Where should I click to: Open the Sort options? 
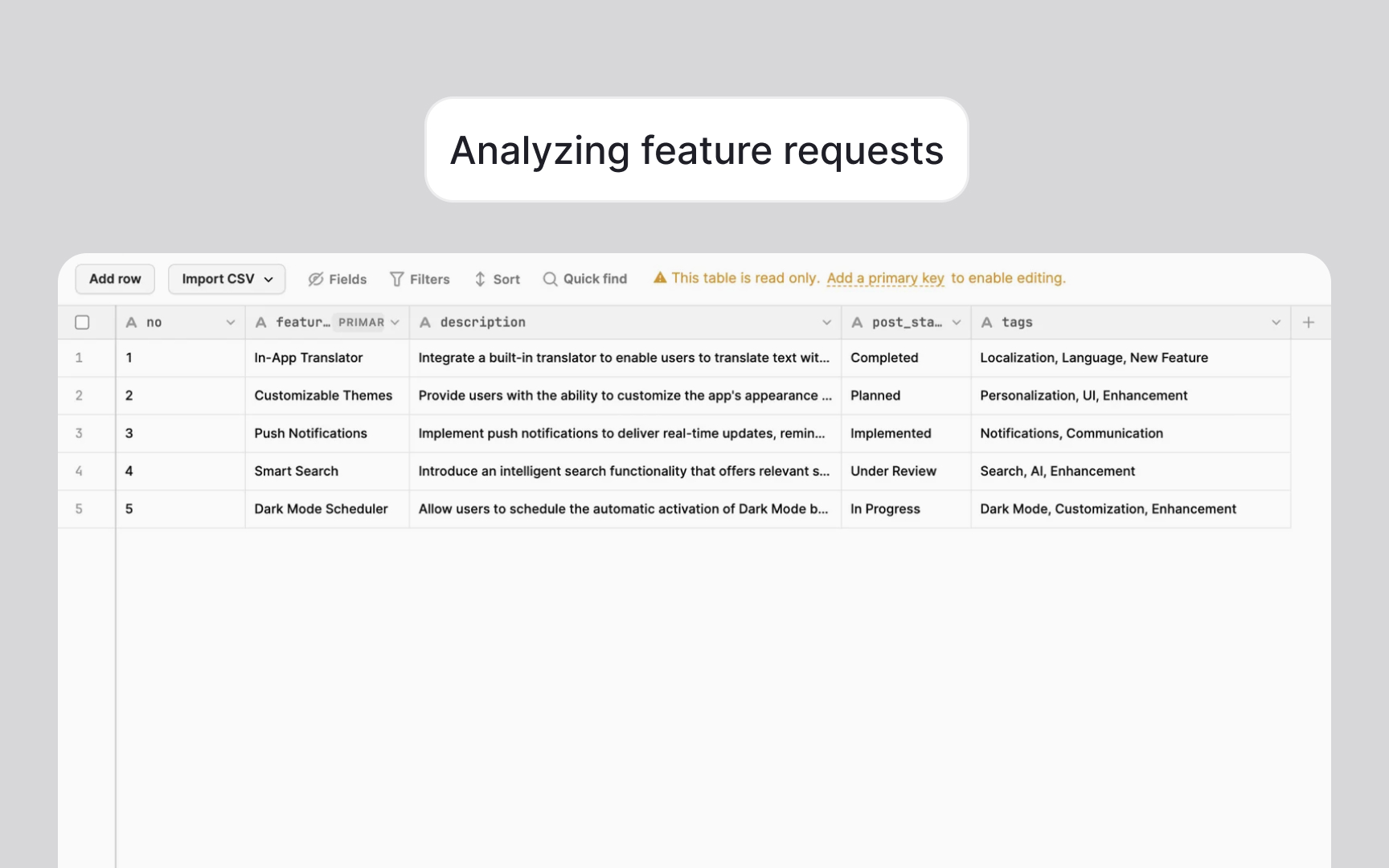(x=497, y=279)
